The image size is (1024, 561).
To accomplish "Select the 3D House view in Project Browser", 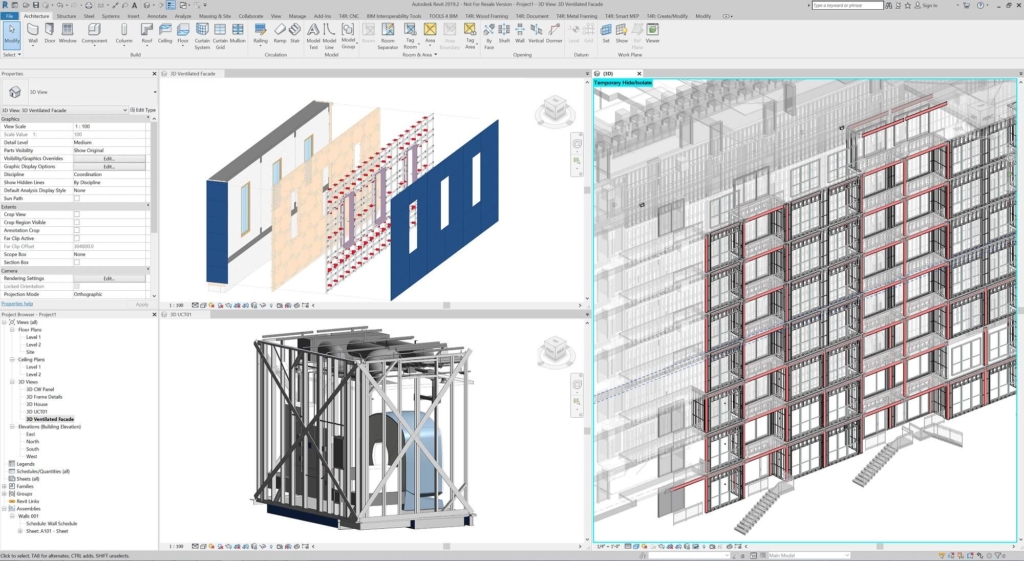I will point(37,404).
